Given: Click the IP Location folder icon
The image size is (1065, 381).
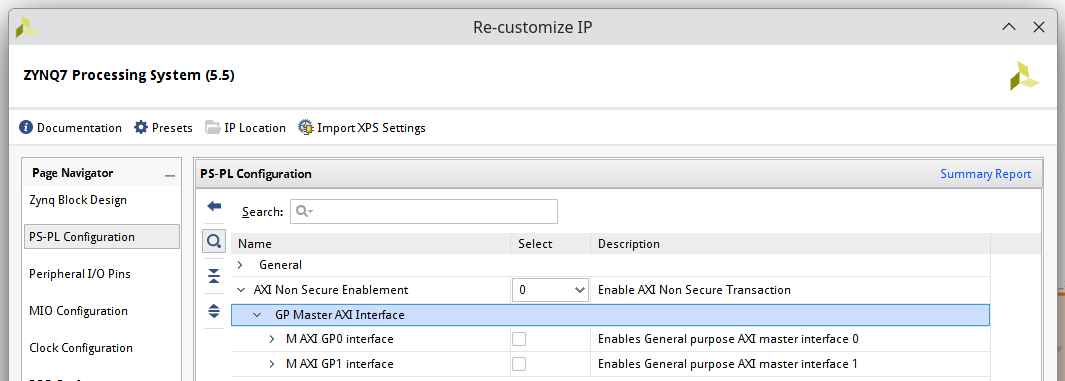Looking at the screenshot, I should (x=213, y=128).
